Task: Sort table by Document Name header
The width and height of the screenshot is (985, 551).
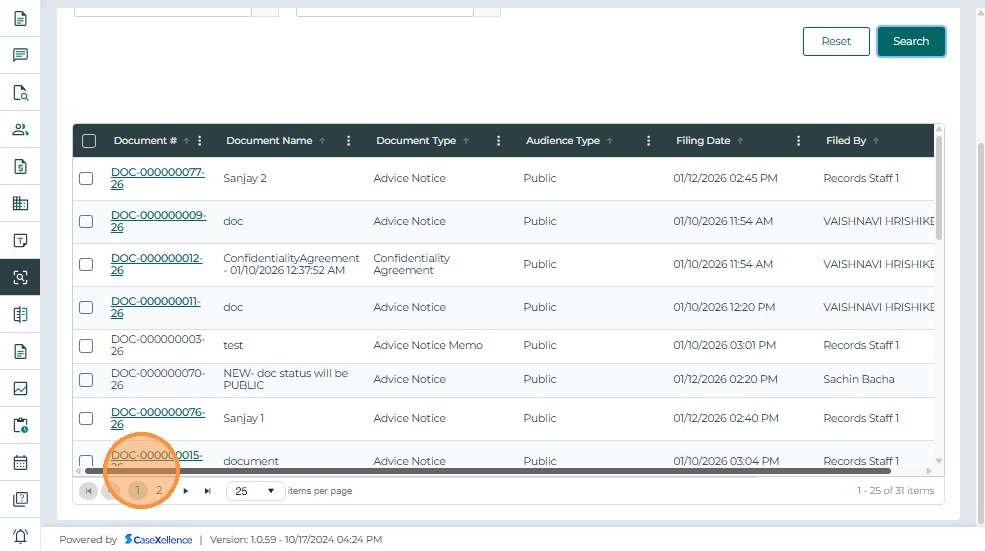Action: [x=269, y=141]
